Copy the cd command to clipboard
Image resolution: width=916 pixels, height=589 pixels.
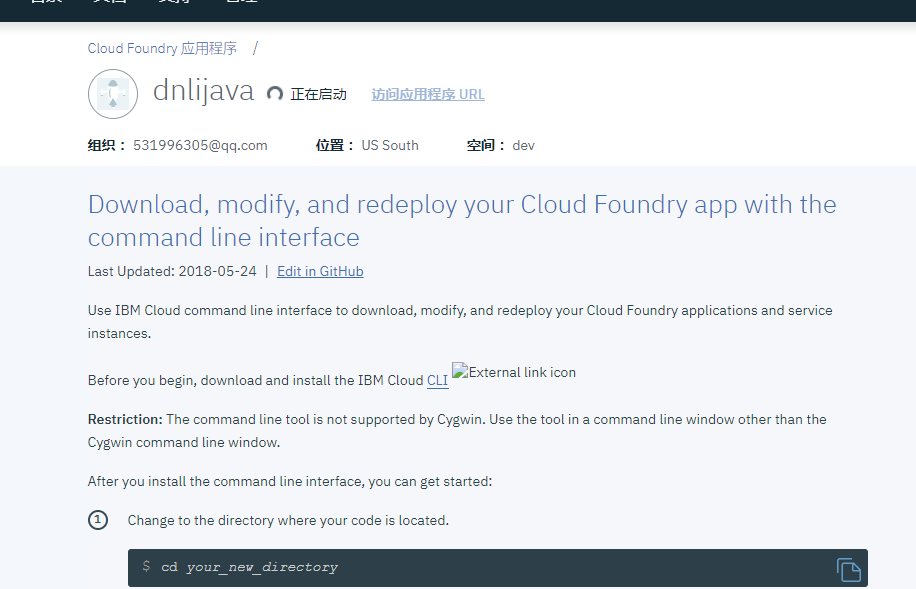click(848, 569)
